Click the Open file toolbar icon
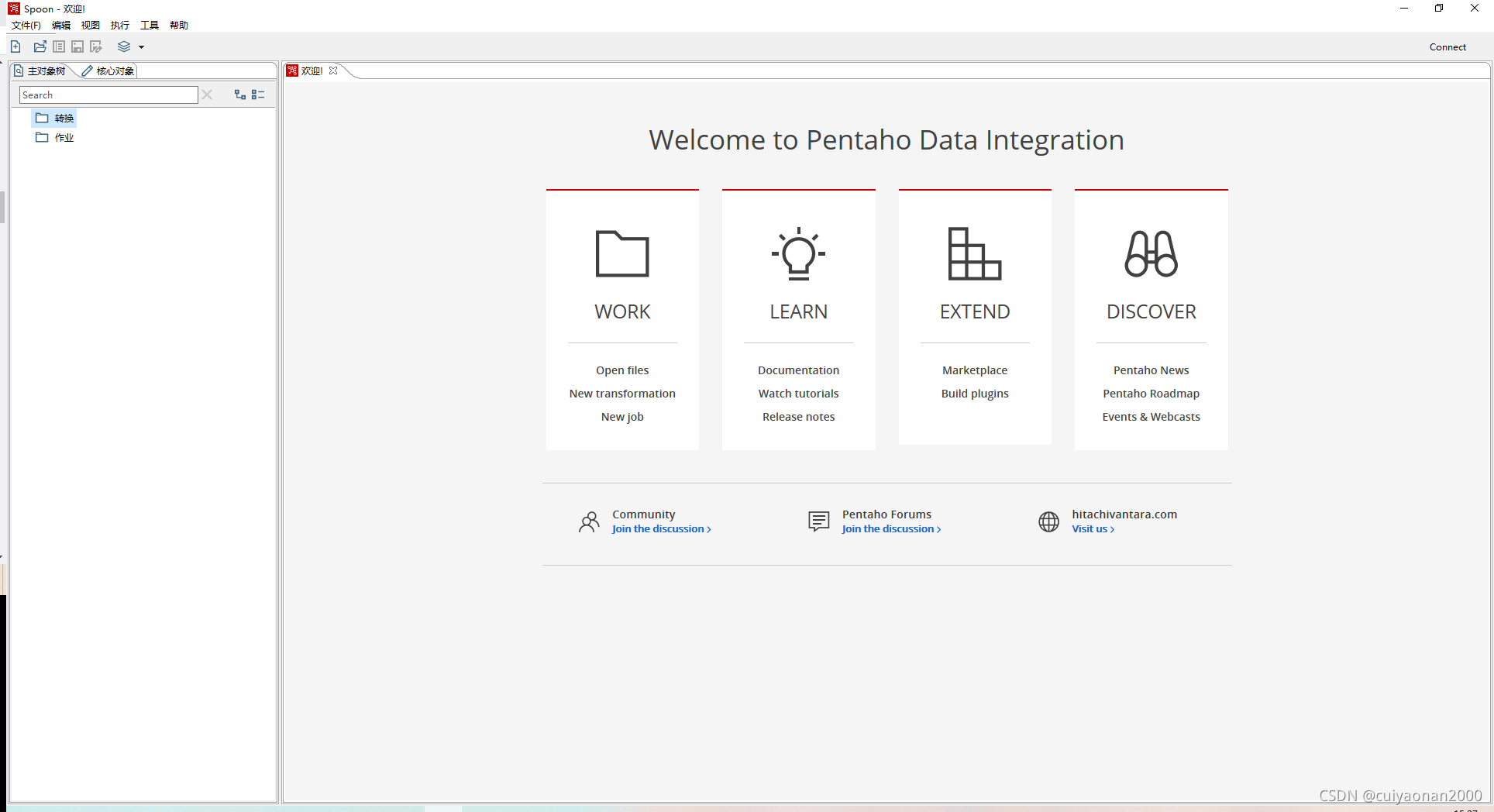The height and width of the screenshot is (812, 1494). pyautogui.click(x=40, y=46)
